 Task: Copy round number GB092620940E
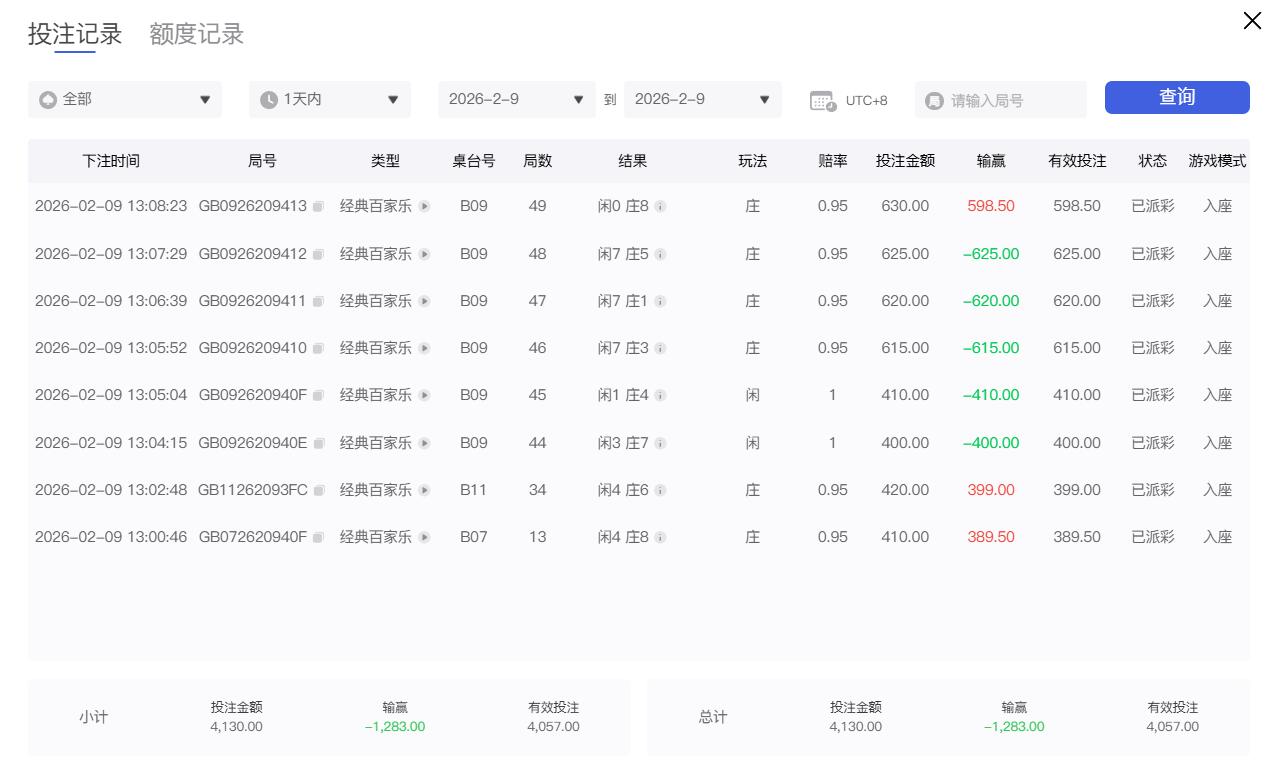point(318,444)
